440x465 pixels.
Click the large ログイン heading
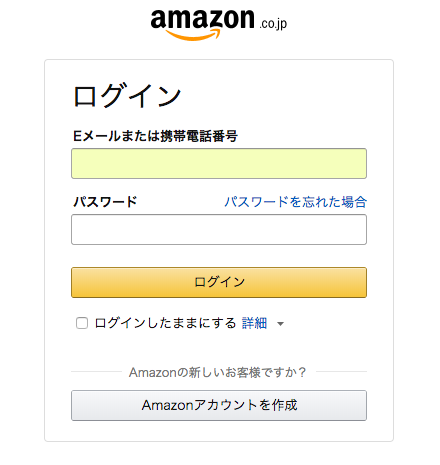point(127,96)
